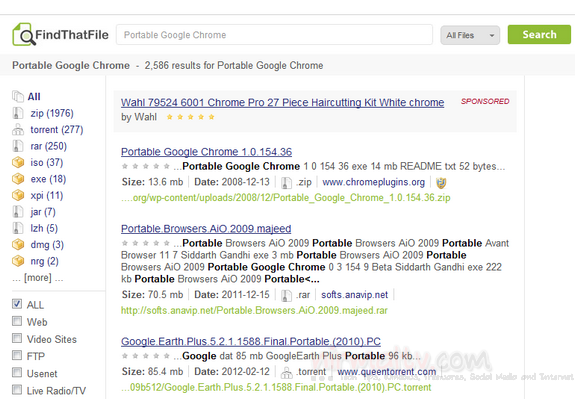This screenshot has height=399, width=575.
Task: Click shield icon beside www.chromeplugins.org
Action: click(x=441, y=182)
